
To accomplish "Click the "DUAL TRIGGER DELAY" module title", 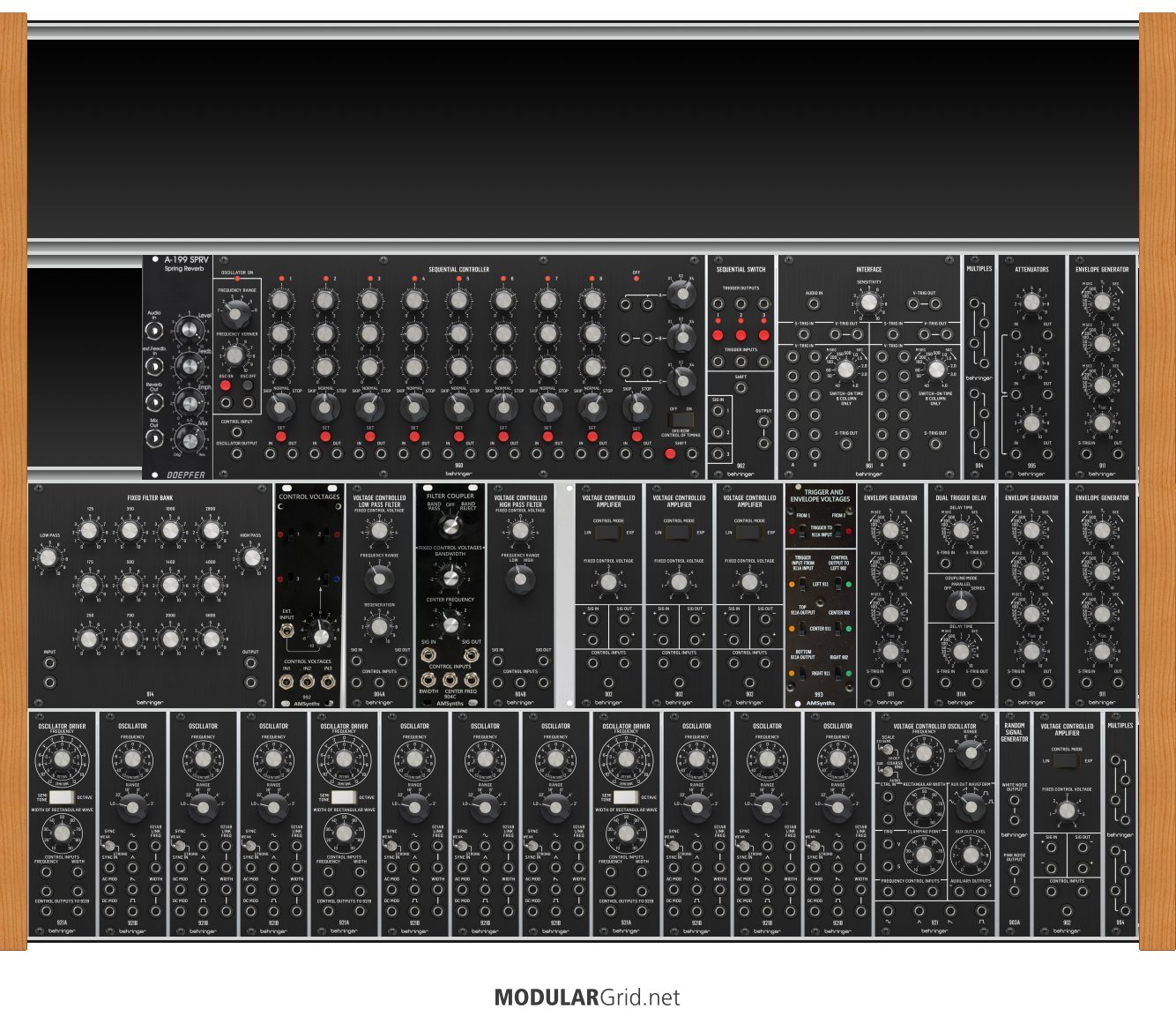I will point(961,497).
